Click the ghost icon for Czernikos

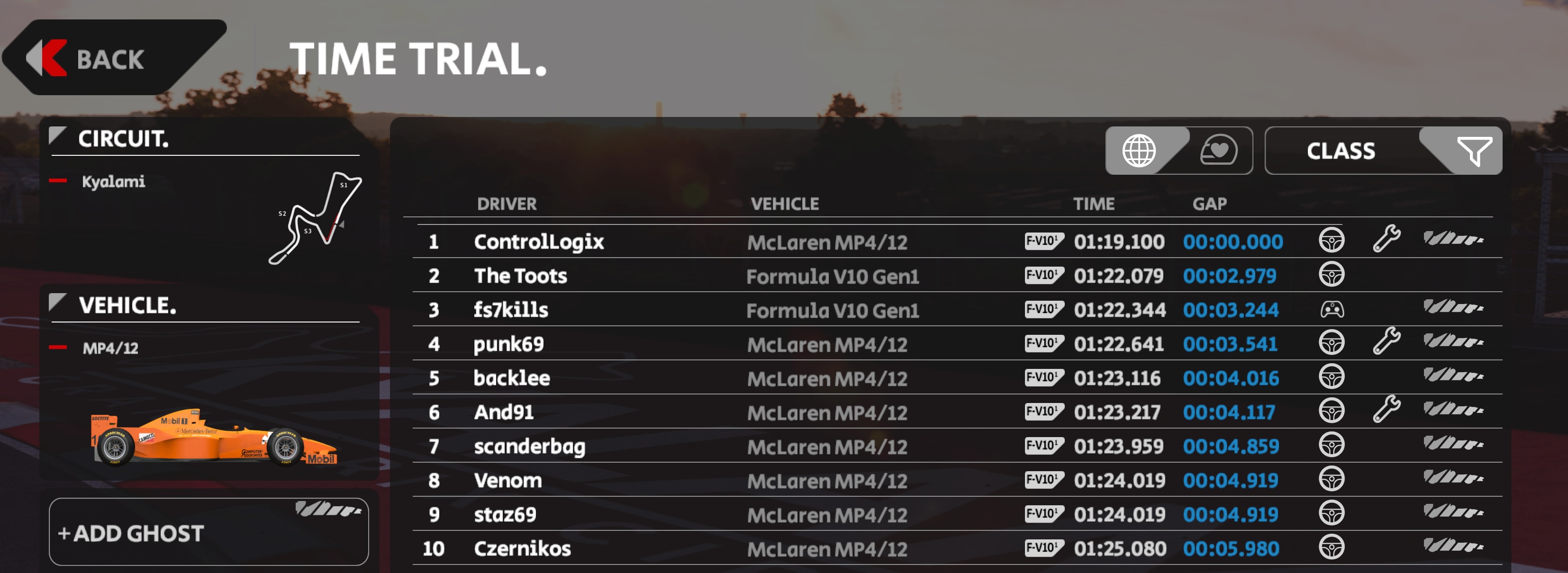point(1452,546)
